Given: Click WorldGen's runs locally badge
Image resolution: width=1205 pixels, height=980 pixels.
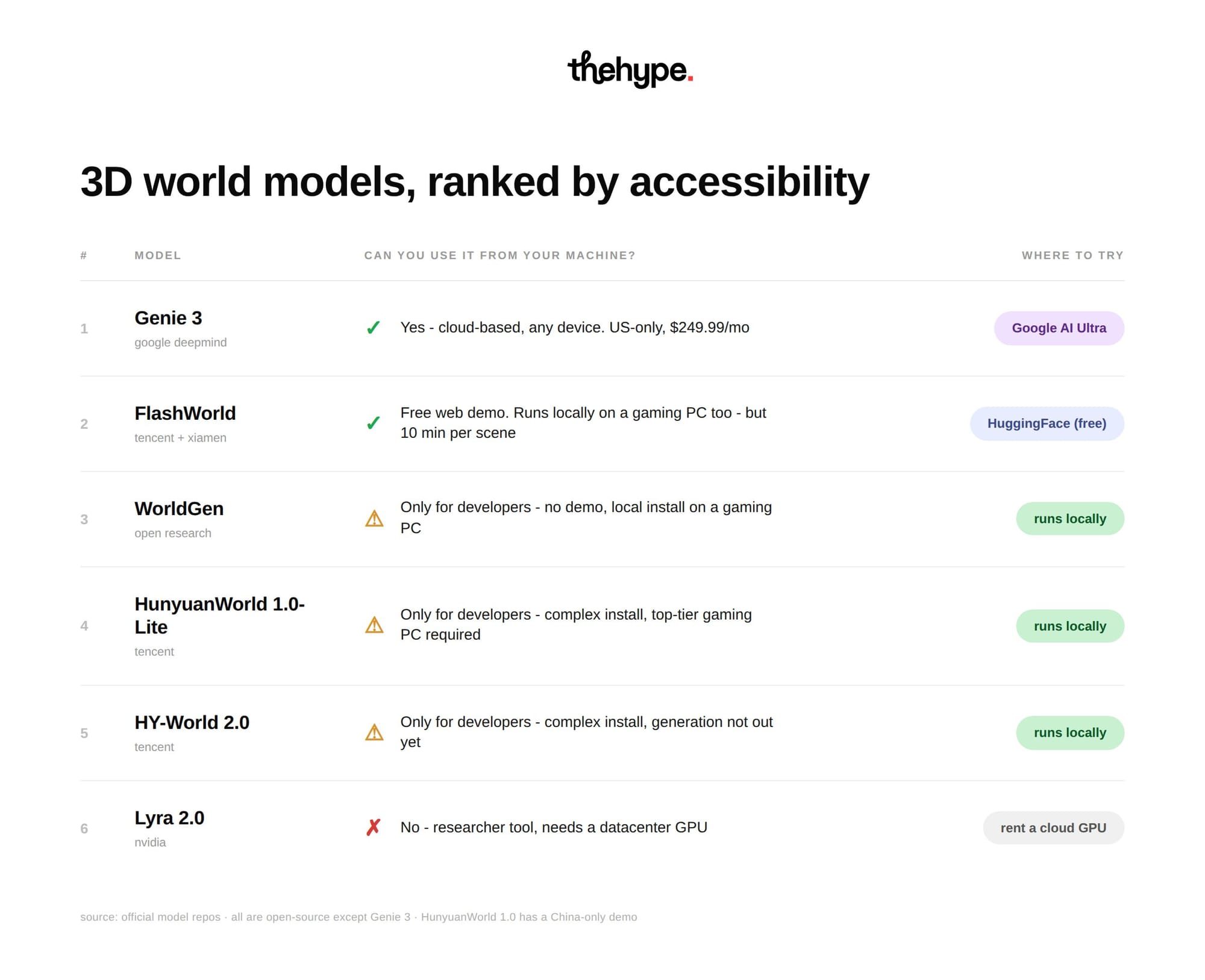Looking at the screenshot, I should point(1070,519).
